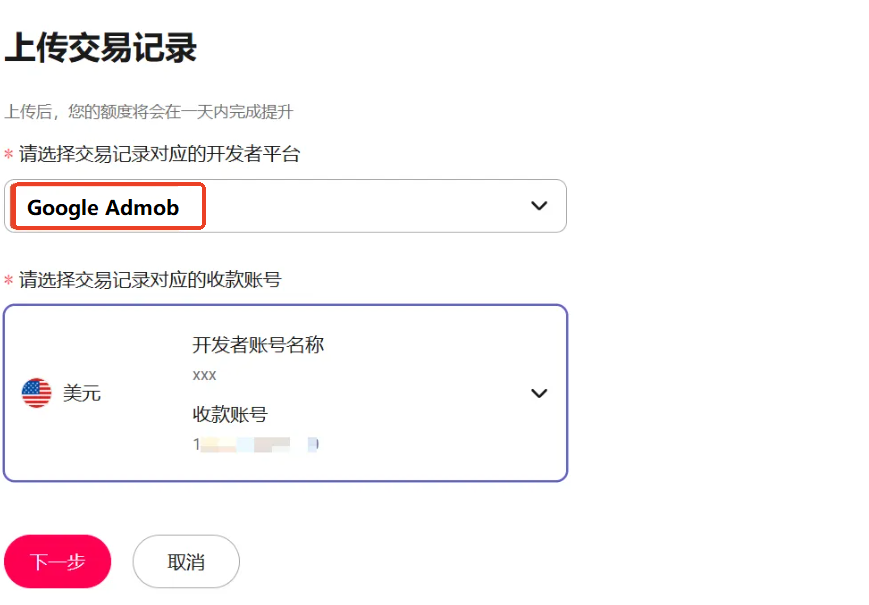
Task: Click red asterisk before developer platform label
Action: (9, 155)
